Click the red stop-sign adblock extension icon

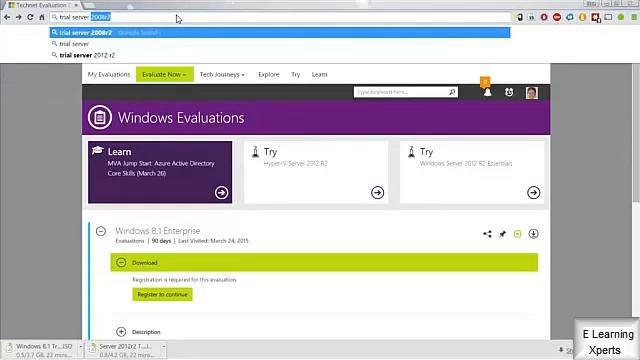pos(557,17)
